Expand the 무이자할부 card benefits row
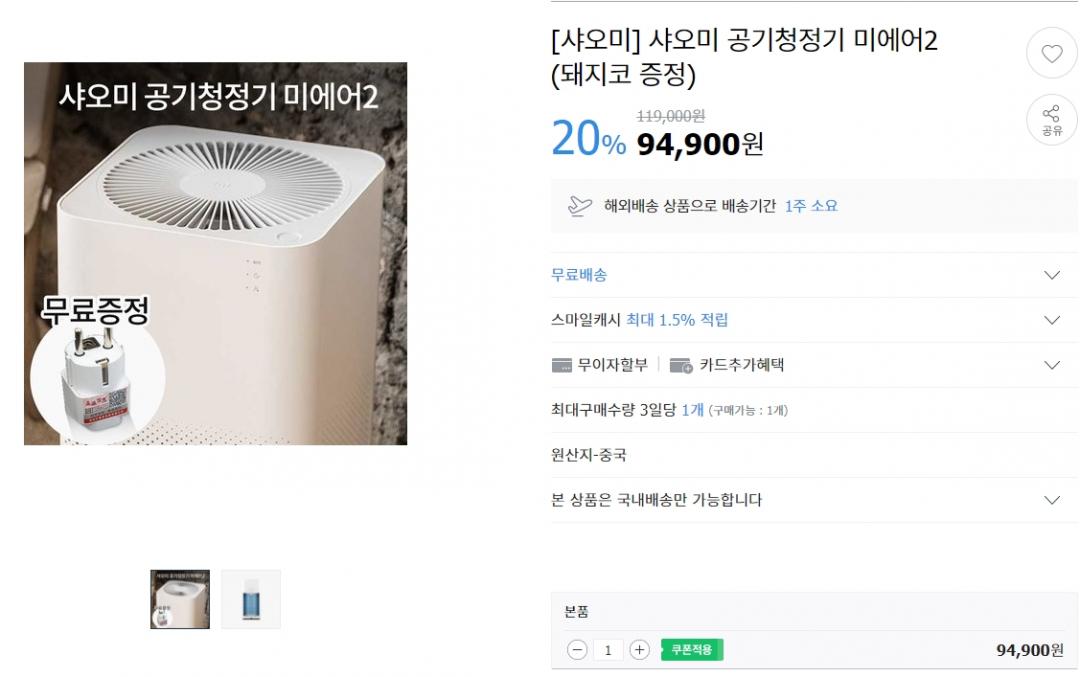 [1051, 365]
